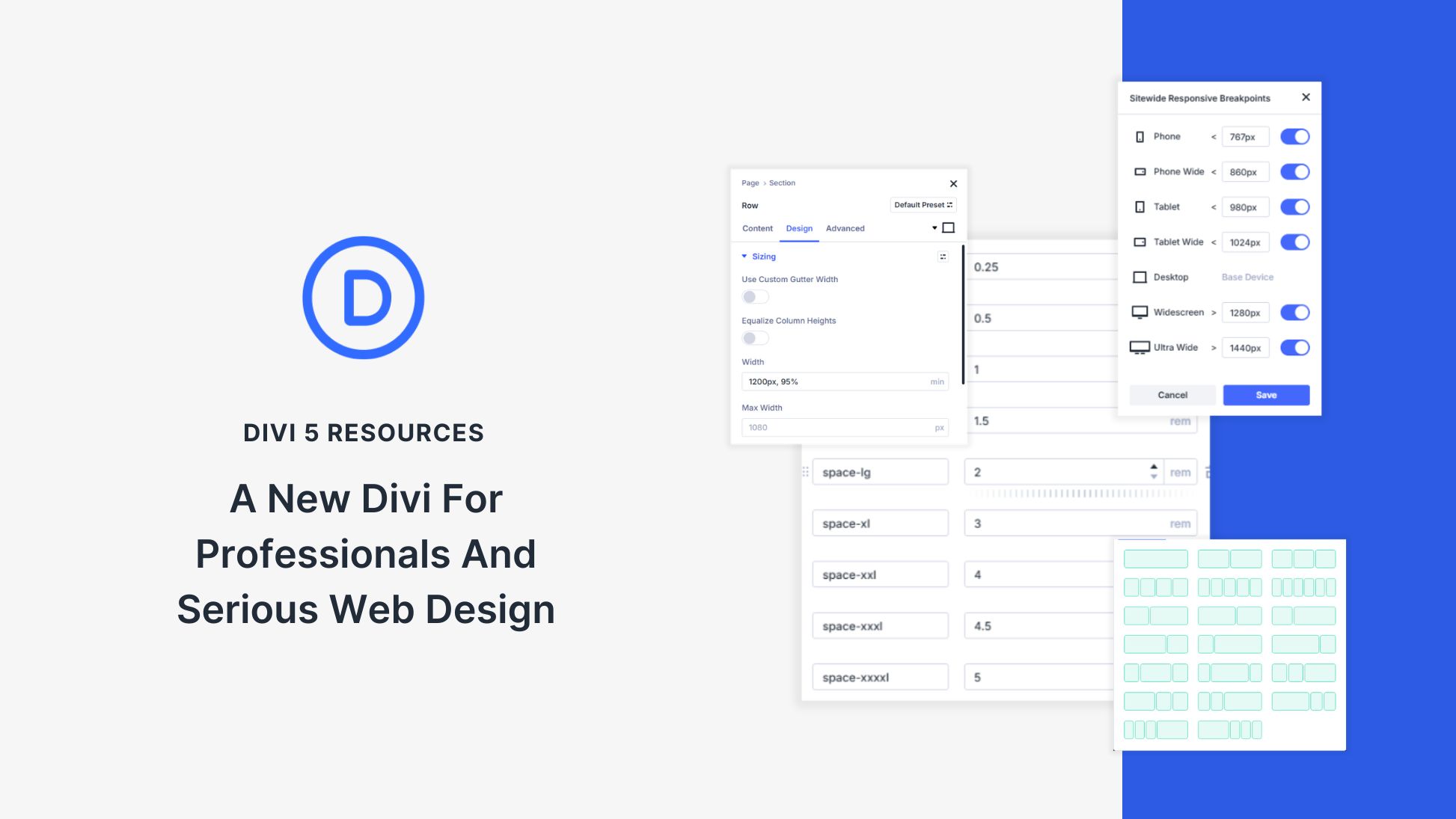Viewport: 1456px width, 819px height.
Task: Select the Desktop base device icon
Action: pos(1140,277)
